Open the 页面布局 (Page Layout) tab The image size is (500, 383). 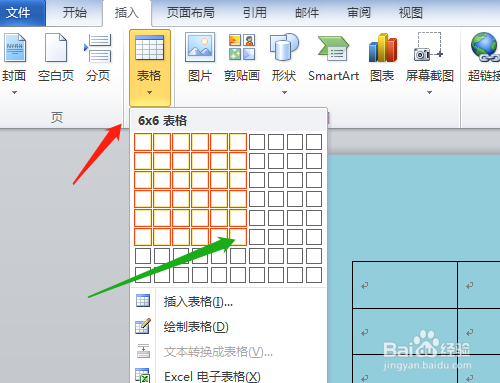pyautogui.click(x=190, y=13)
